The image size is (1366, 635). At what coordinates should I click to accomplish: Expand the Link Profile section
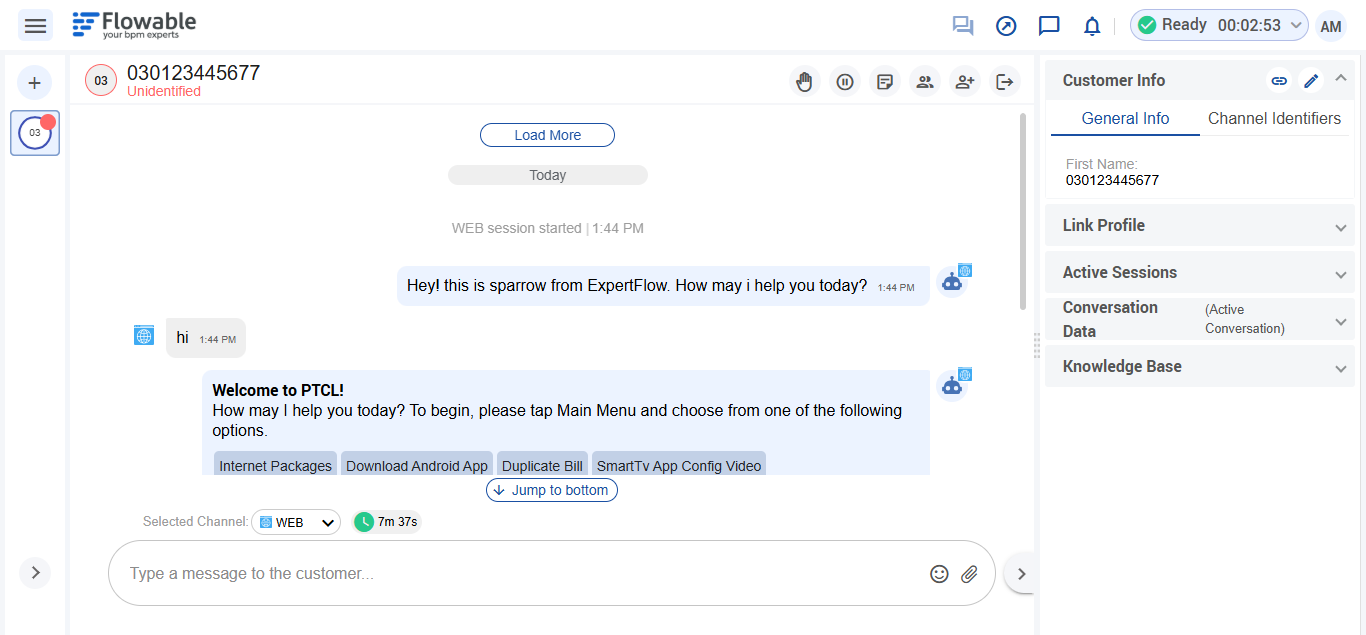click(1199, 226)
